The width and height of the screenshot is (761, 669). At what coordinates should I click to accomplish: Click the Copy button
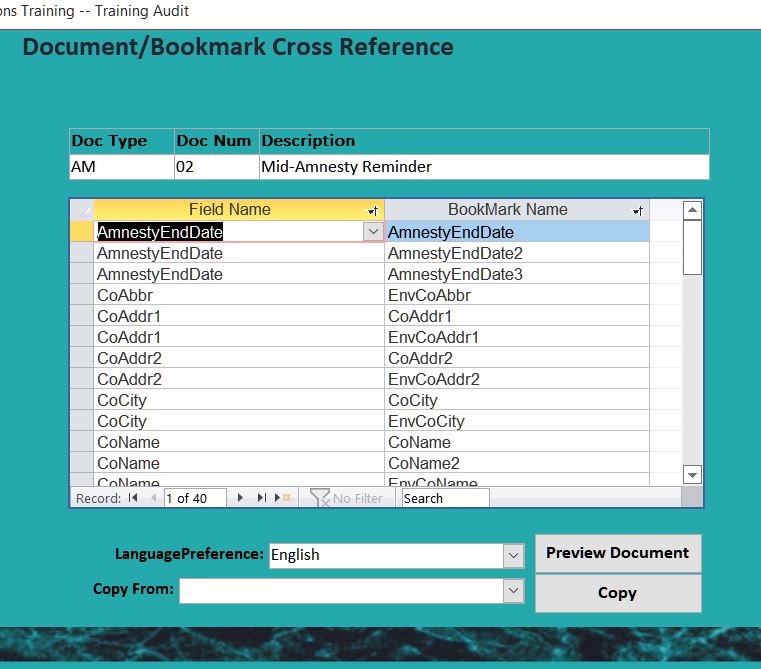pyautogui.click(x=618, y=593)
